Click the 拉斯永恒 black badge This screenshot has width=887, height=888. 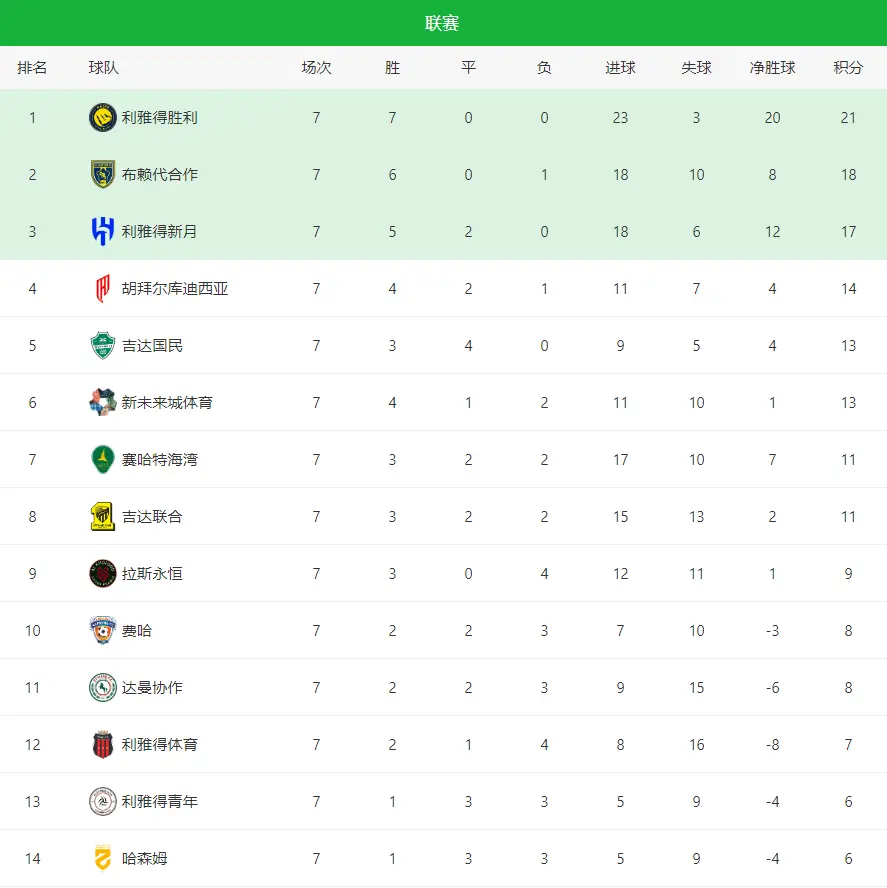pyautogui.click(x=103, y=573)
